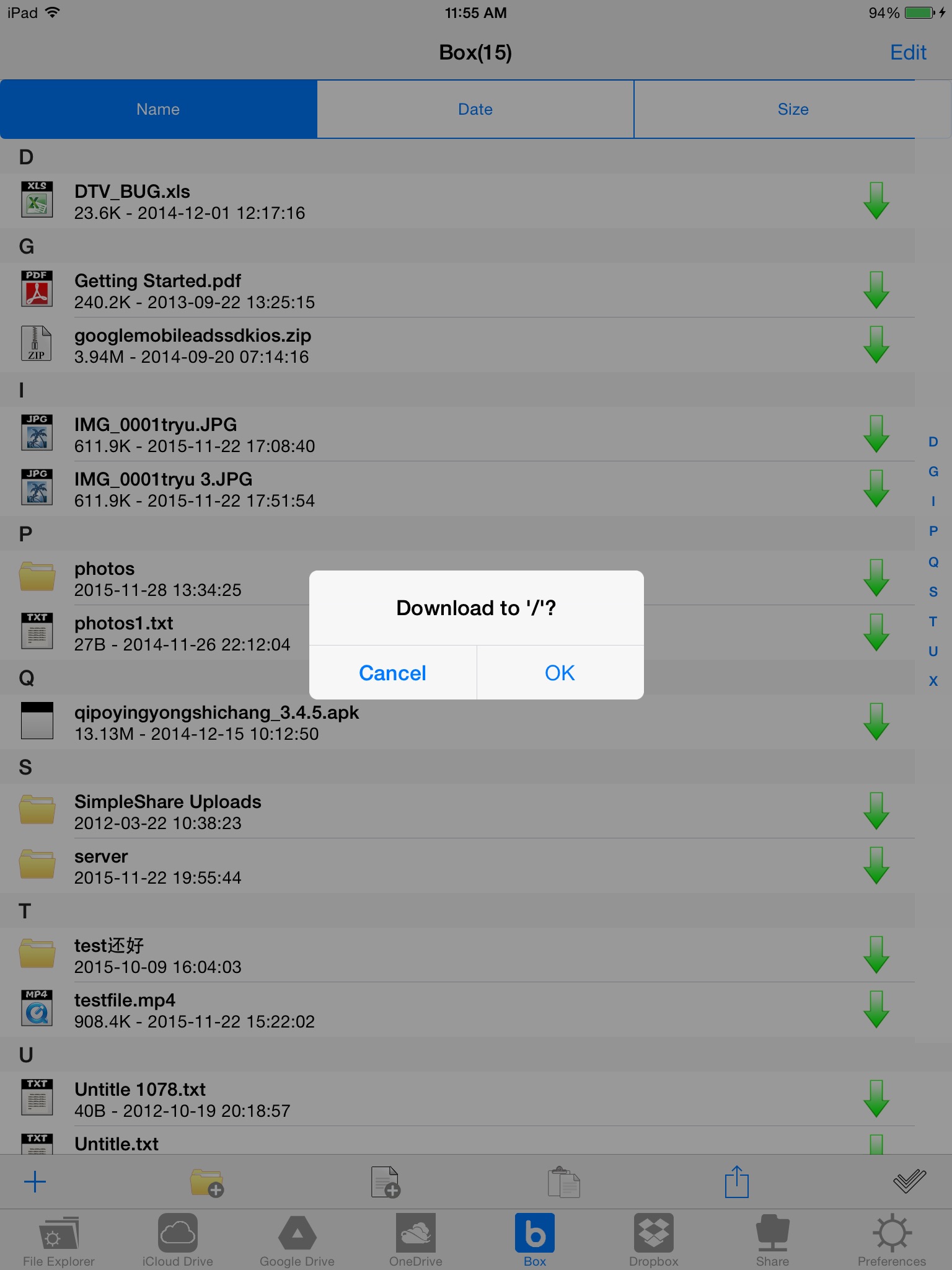The width and height of the screenshot is (952, 1270).
Task: Tap the download arrow next to testfile.mp4
Action: [x=876, y=1009]
